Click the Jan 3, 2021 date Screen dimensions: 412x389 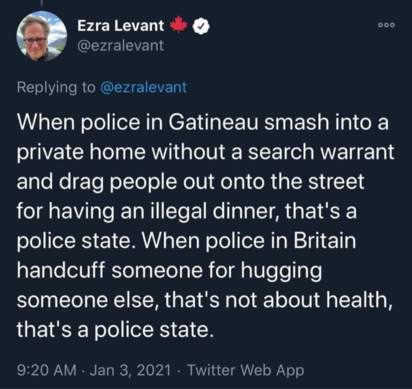pos(131,370)
